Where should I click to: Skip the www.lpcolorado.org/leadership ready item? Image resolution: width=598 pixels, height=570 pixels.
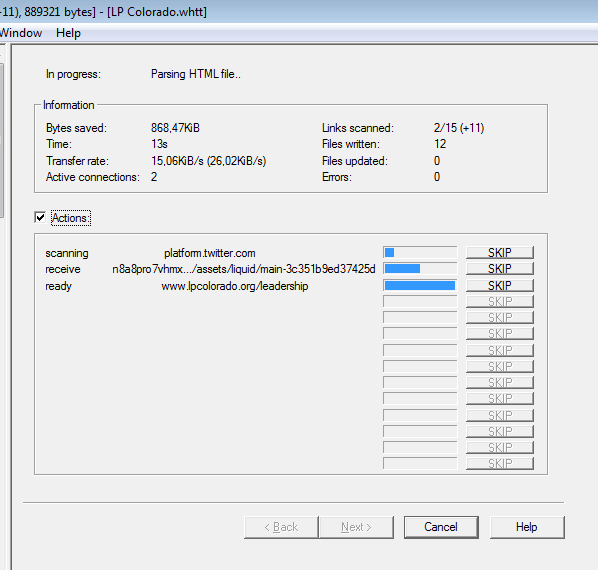[x=500, y=286]
